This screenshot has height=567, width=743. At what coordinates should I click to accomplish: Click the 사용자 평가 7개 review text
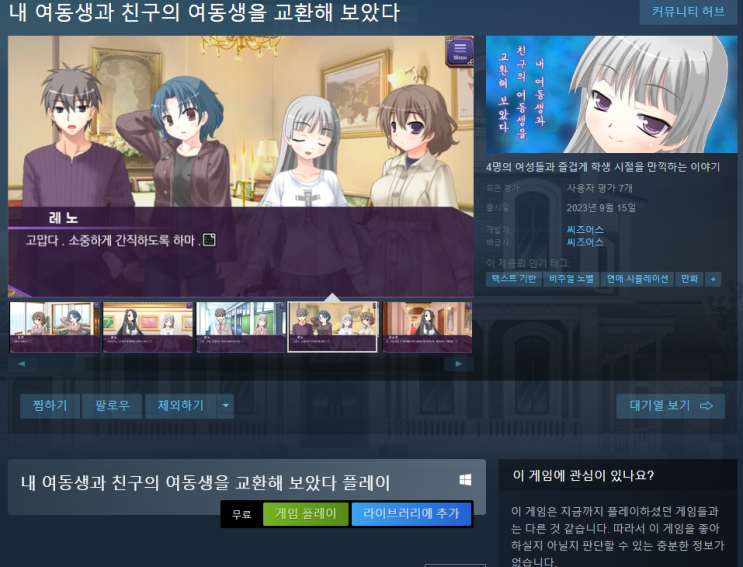(x=599, y=188)
